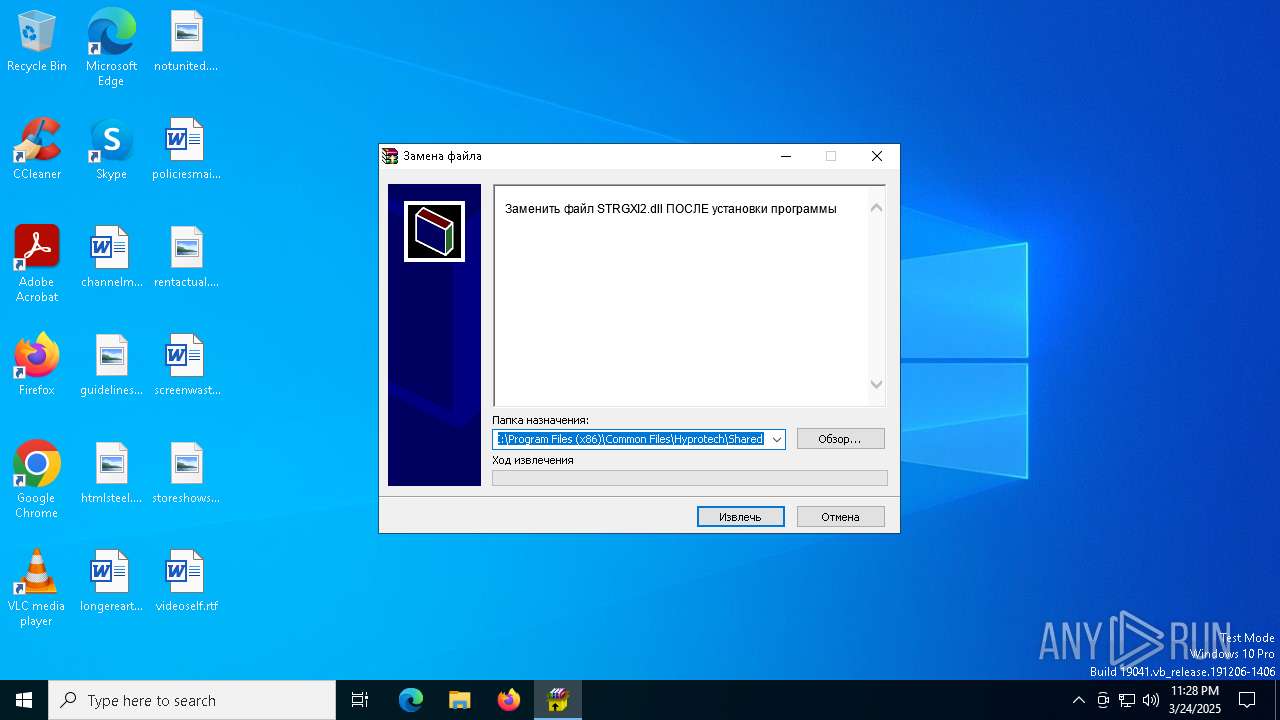This screenshot has width=1280, height=720.
Task: Click the taskbar search box
Action: tap(192, 700)
